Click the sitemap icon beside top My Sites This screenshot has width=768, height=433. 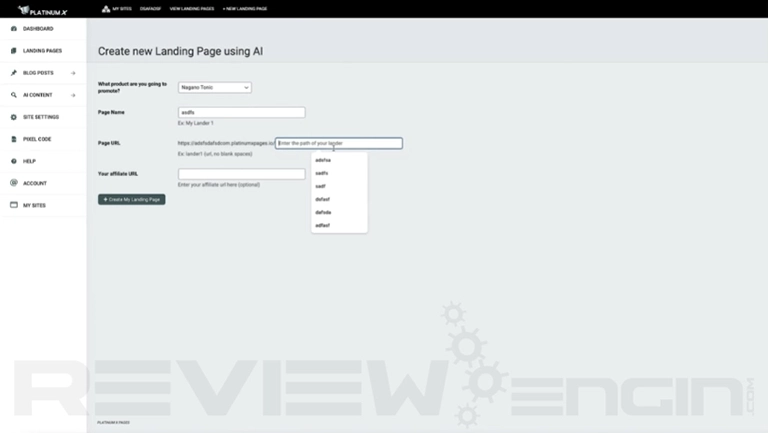[106, 8]
